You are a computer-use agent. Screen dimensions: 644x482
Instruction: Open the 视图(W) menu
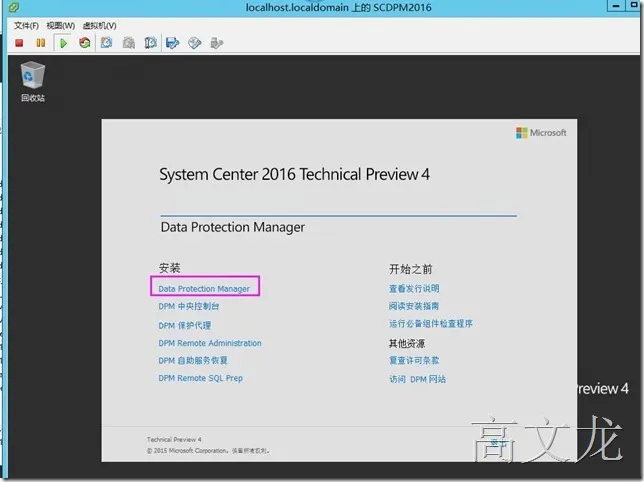click(x=60, y=26)
